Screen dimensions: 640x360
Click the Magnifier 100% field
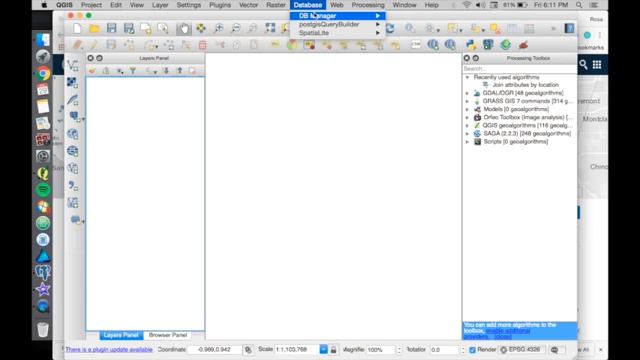click(x=380, y=350)
